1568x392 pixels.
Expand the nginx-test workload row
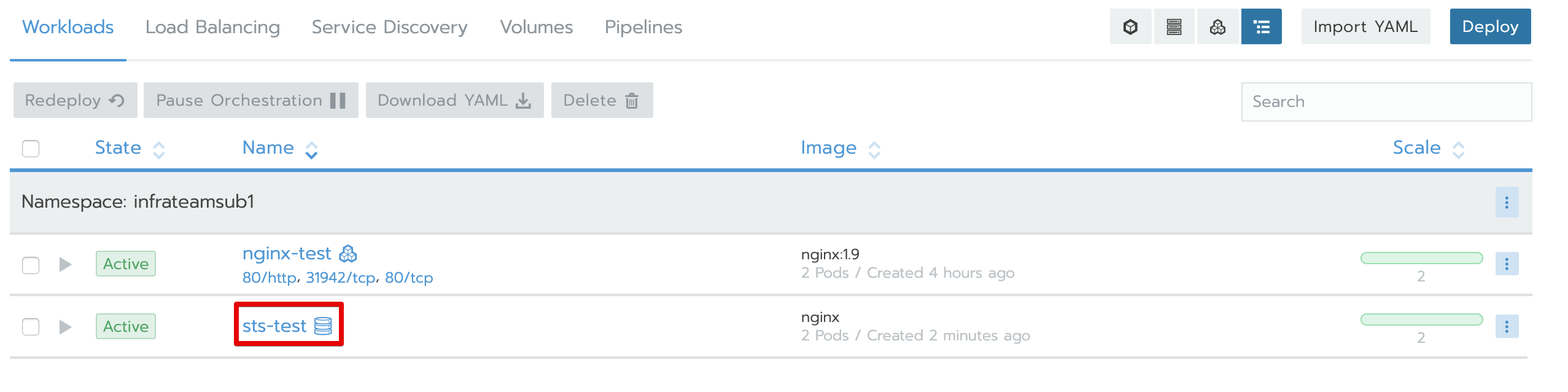[65, 265]
